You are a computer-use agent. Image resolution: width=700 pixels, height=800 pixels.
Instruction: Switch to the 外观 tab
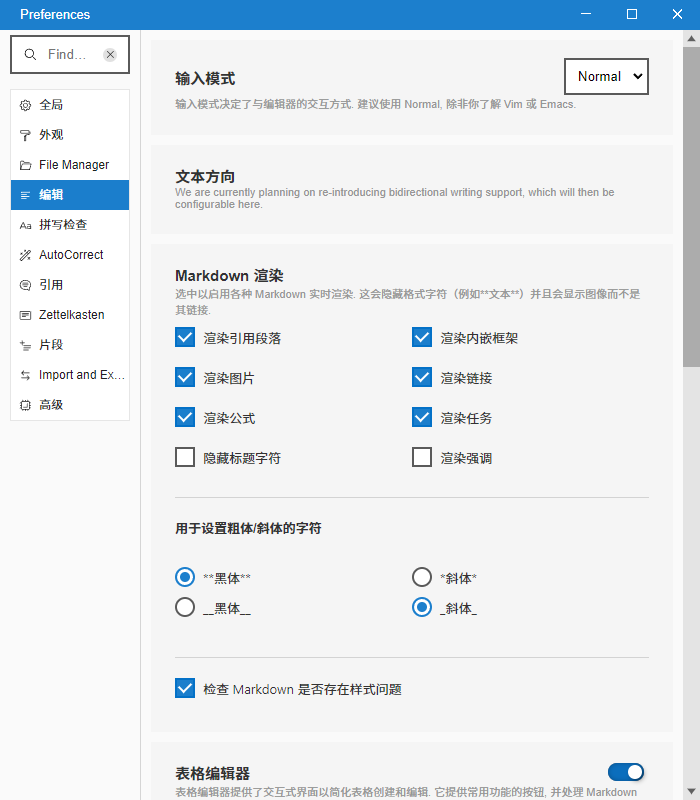click(70, 135)
